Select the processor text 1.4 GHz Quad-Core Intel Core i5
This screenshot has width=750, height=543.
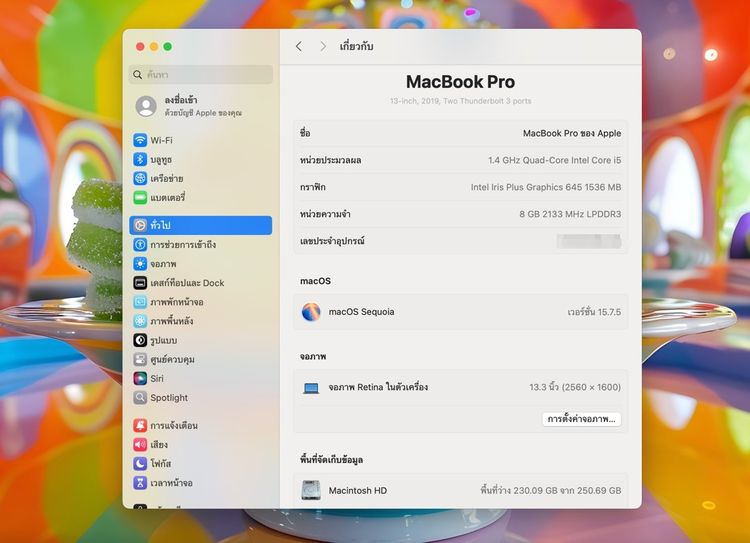(x=555, y=160)
